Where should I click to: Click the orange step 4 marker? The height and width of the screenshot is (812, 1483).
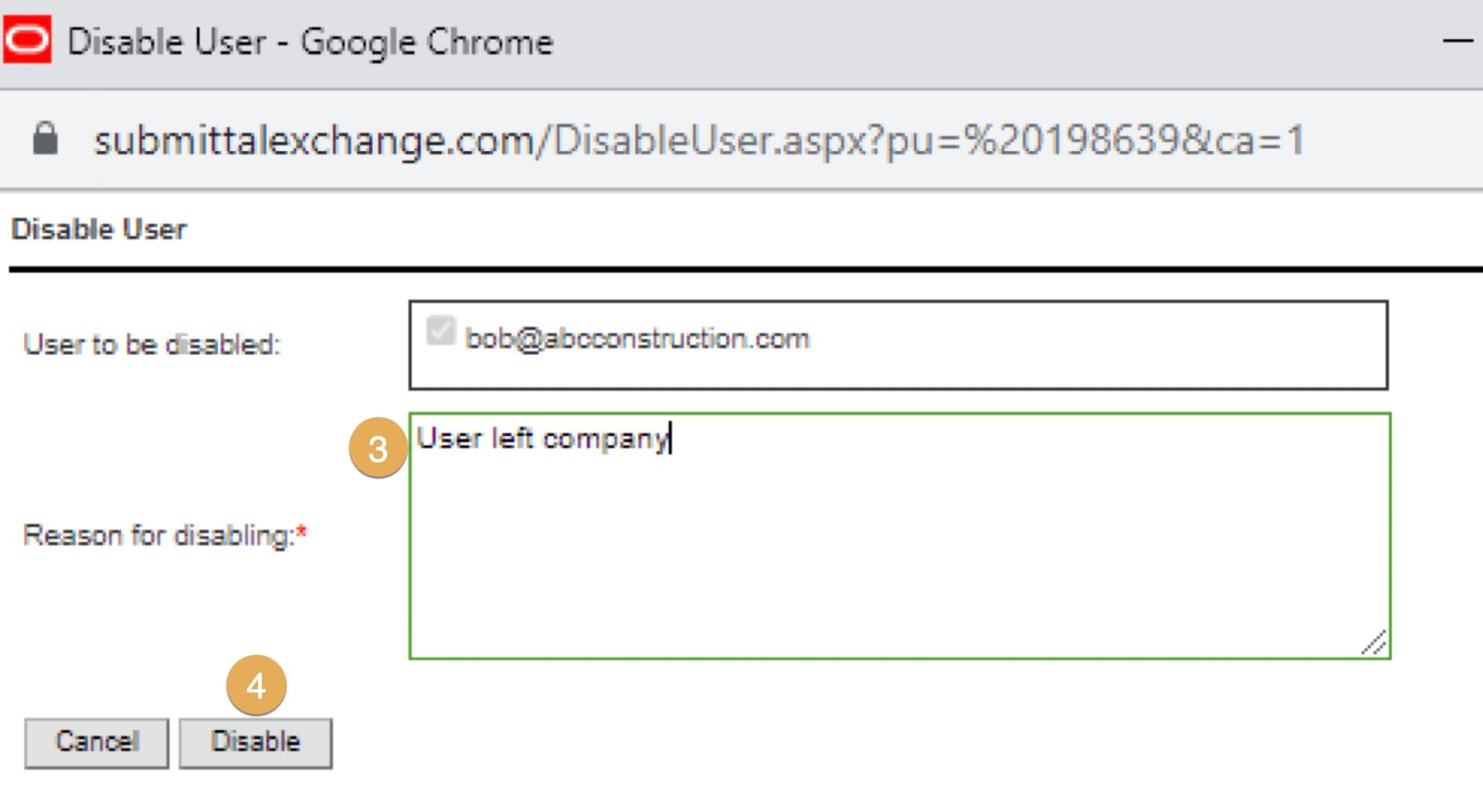[256, 685]
